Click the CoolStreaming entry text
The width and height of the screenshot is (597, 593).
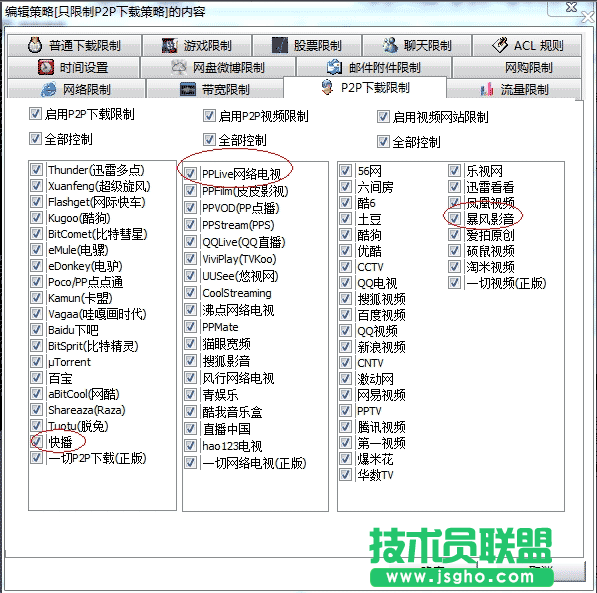point(237,293)
